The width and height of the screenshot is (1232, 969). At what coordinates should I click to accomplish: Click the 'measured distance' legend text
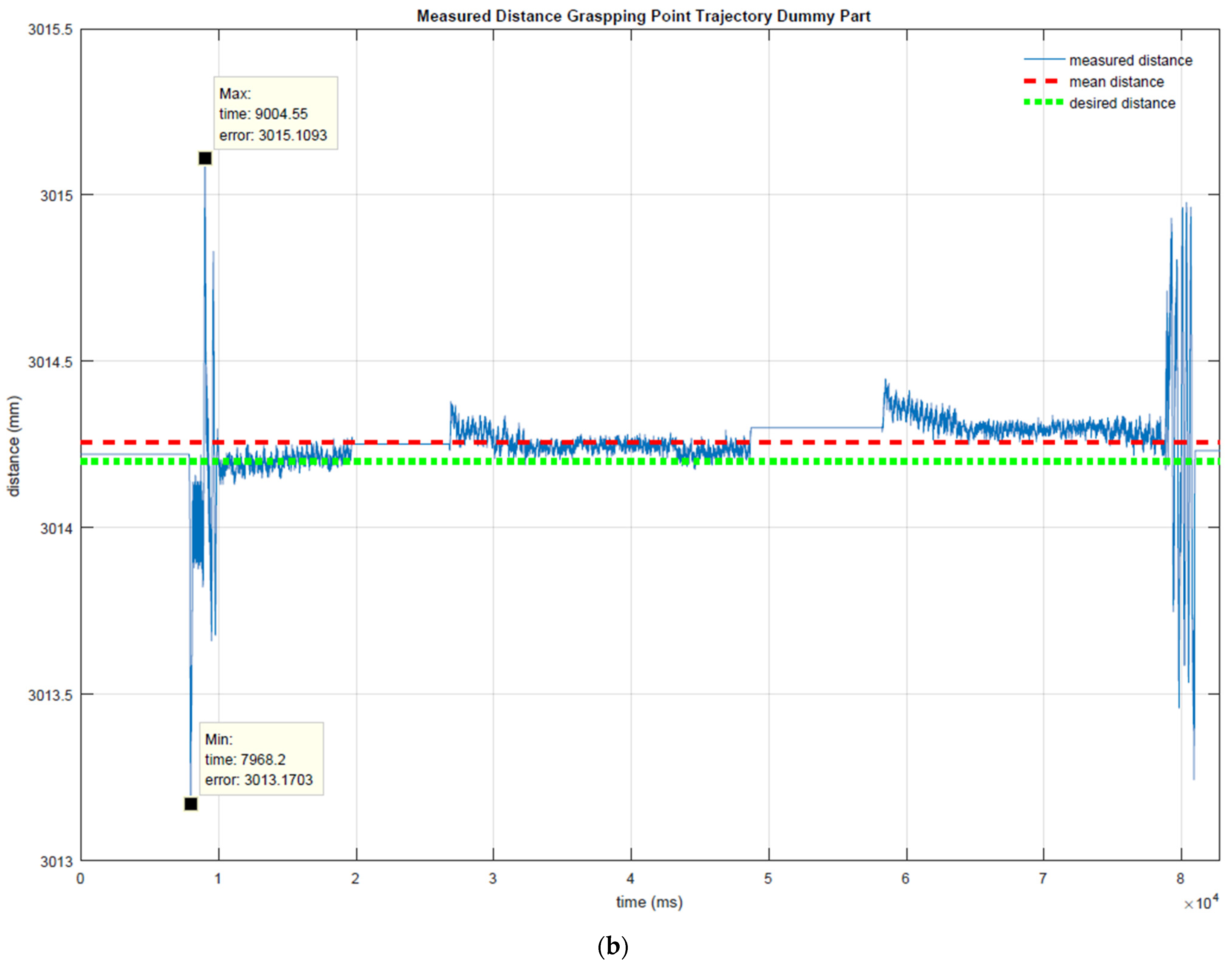pyautogui.click(x=1130, y=60)
